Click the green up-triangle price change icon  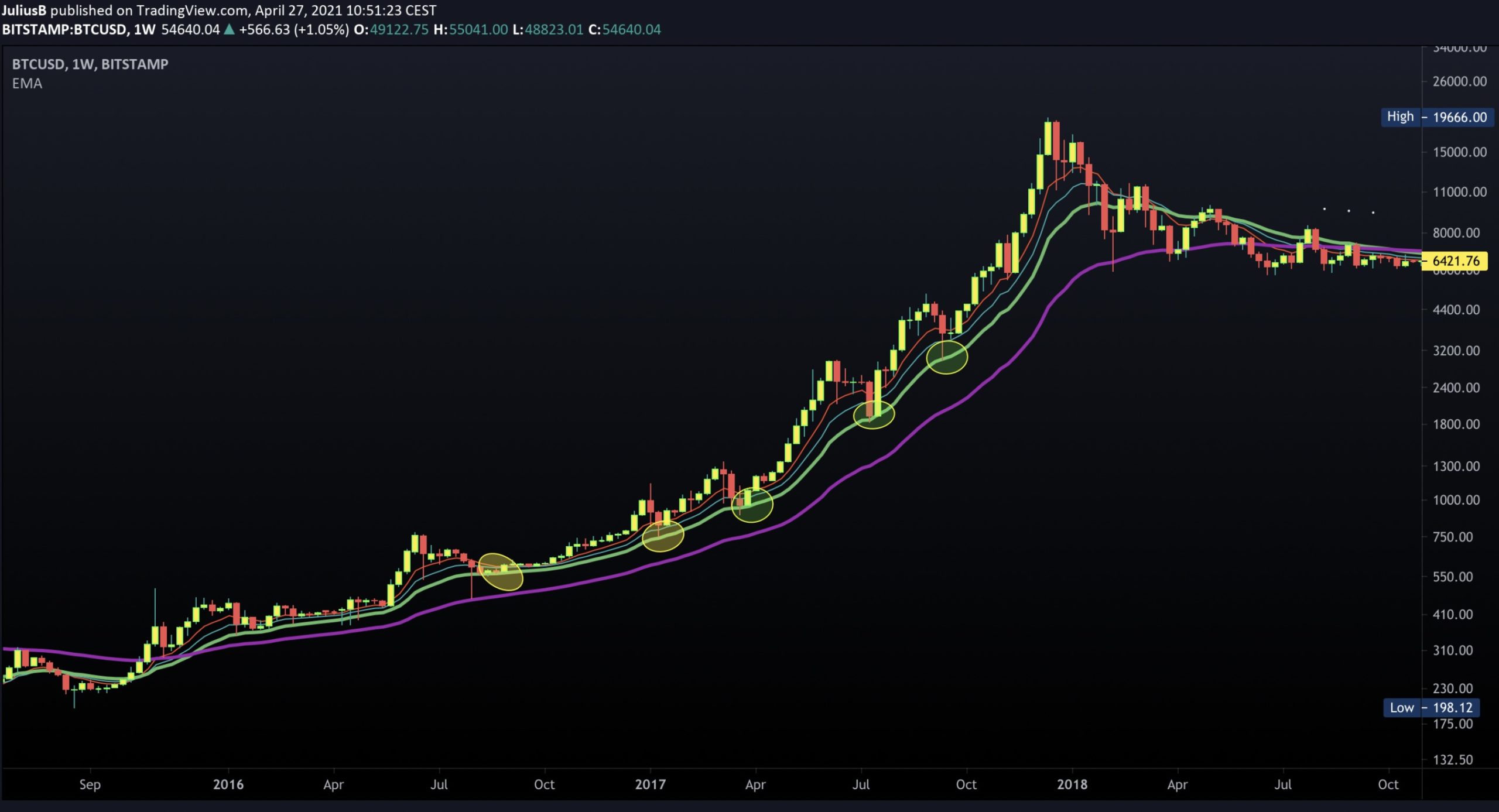click(x=229, y=29)
